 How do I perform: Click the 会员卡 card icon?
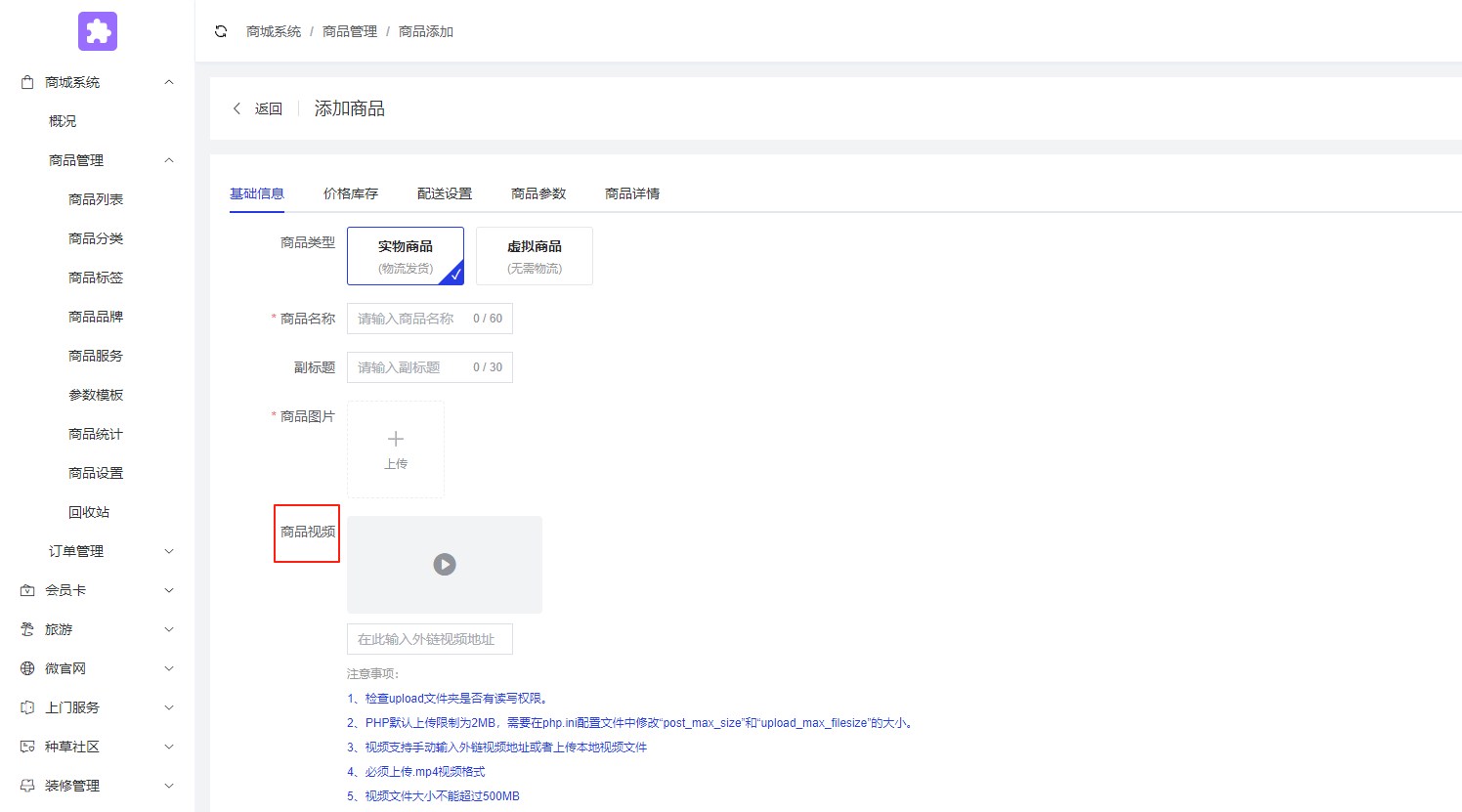click(26, 589)
